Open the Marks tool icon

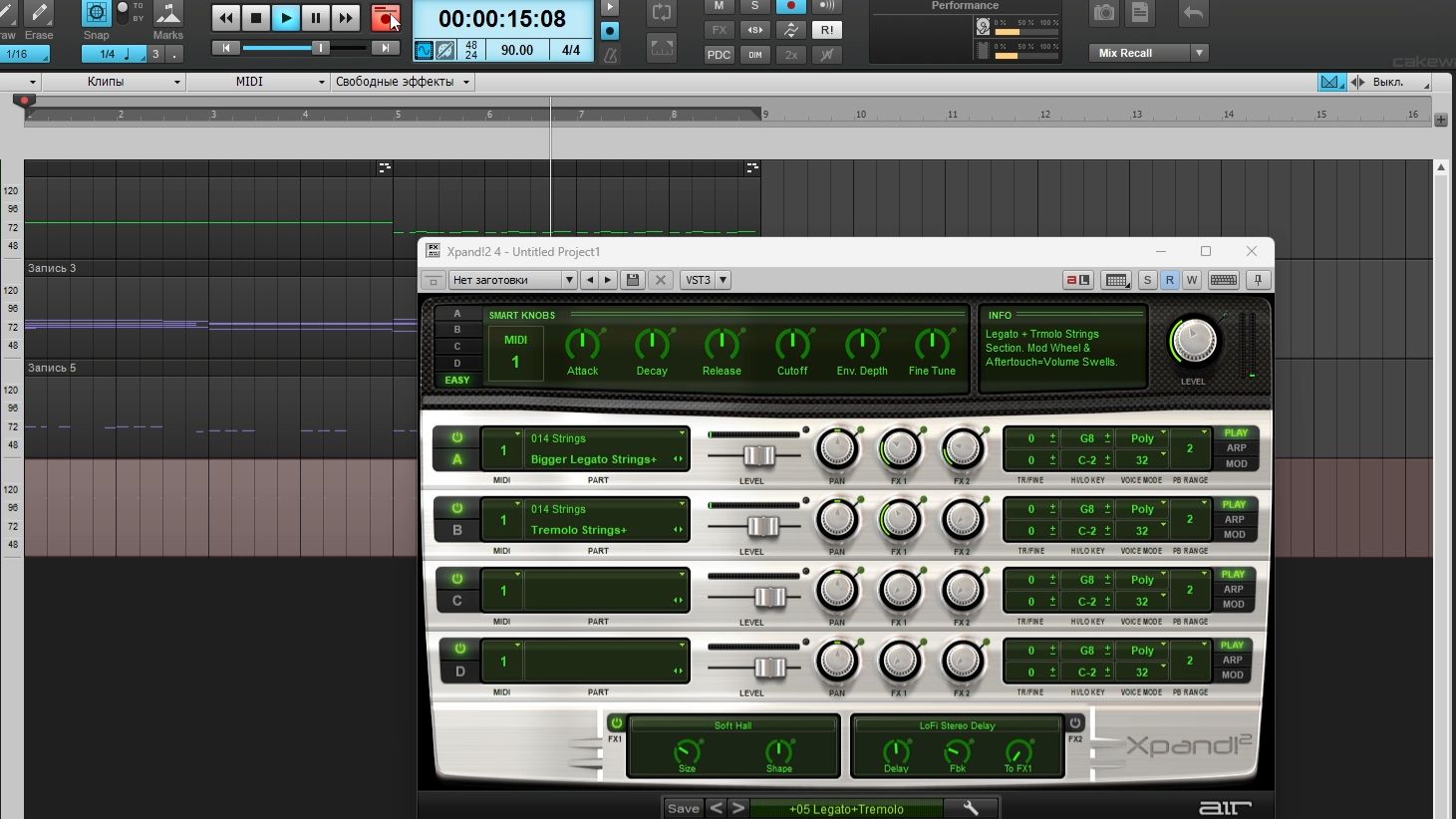168,13
